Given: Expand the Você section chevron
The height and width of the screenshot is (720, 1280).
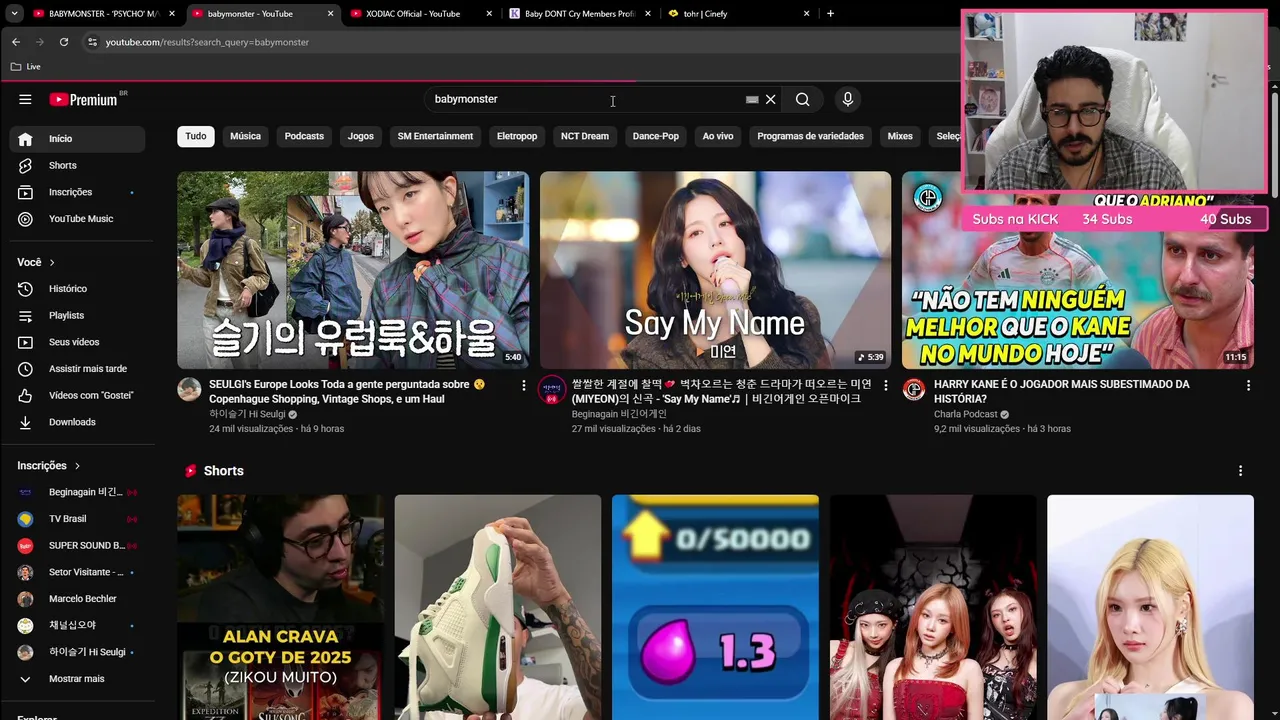Looking at the screenshot, I should tap(51, 262).
